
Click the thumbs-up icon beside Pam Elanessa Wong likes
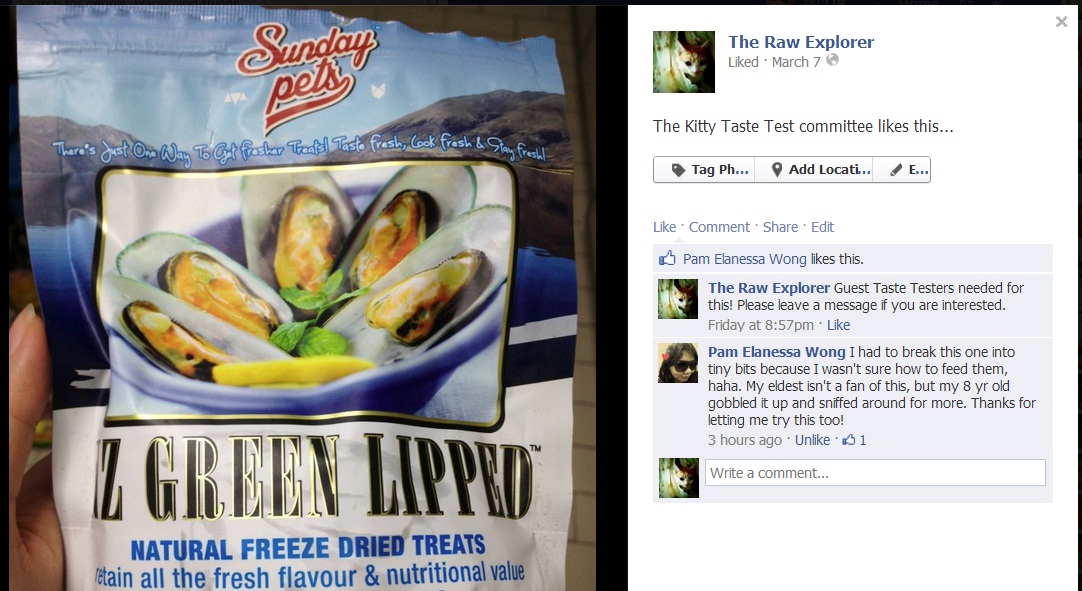tap(667, 259)
